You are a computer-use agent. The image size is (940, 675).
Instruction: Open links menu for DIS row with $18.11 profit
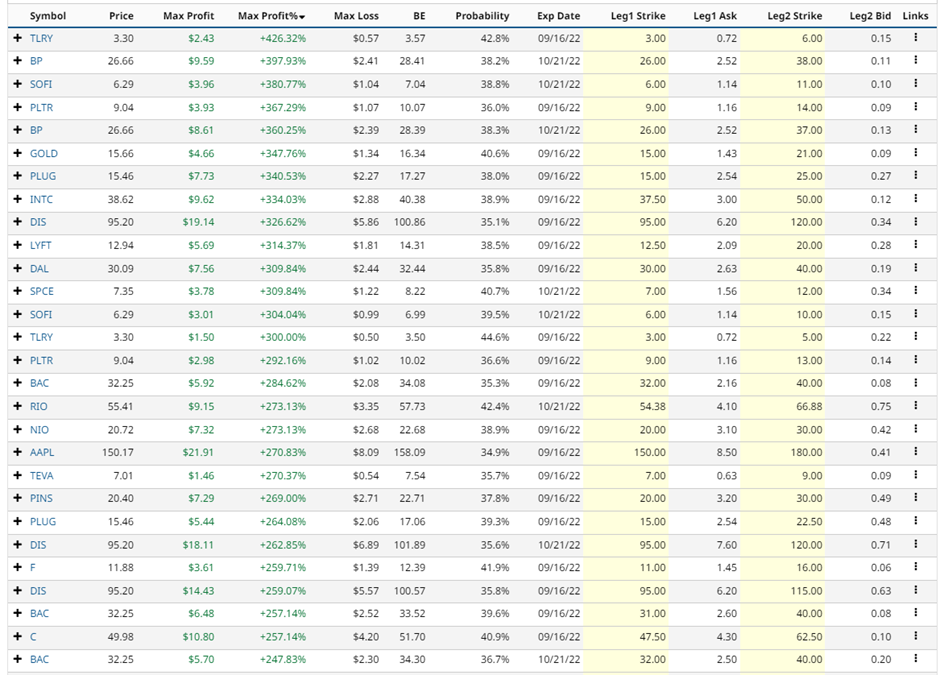915,544
